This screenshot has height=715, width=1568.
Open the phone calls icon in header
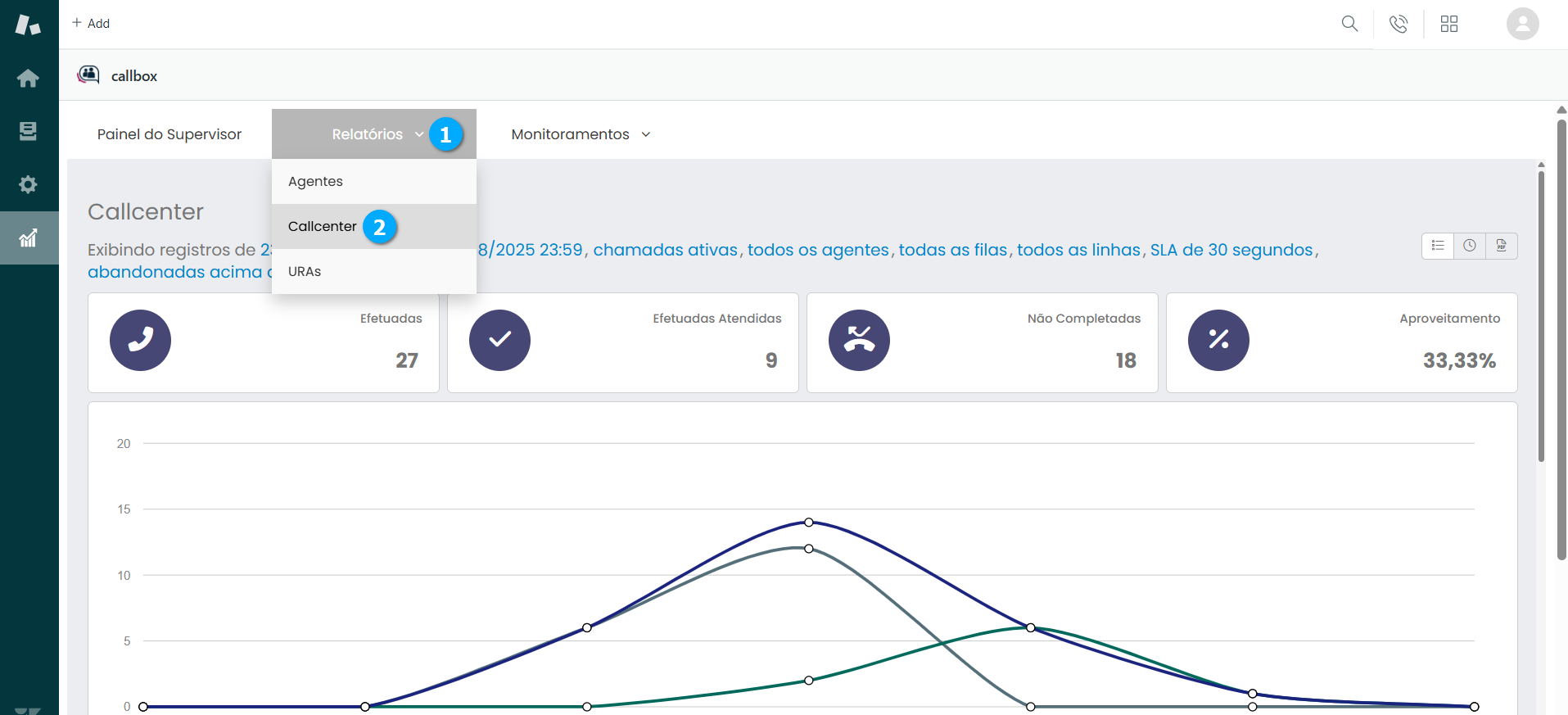pyautogui.click(x=1399, y=24)
